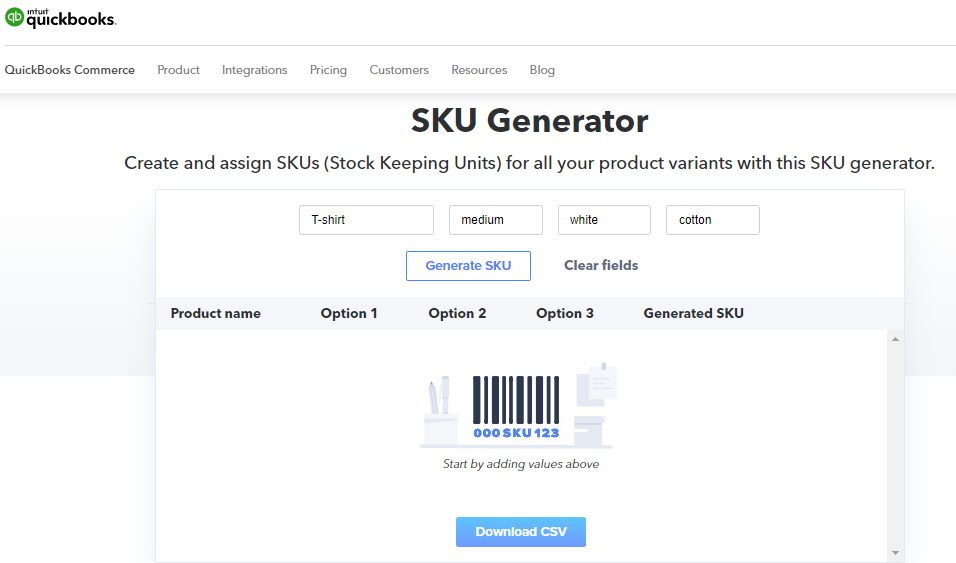The width and height of the screenshot is (956, 563).
Task: Click the medium option field
Action: pyautogui.click(x=496, y=220)
